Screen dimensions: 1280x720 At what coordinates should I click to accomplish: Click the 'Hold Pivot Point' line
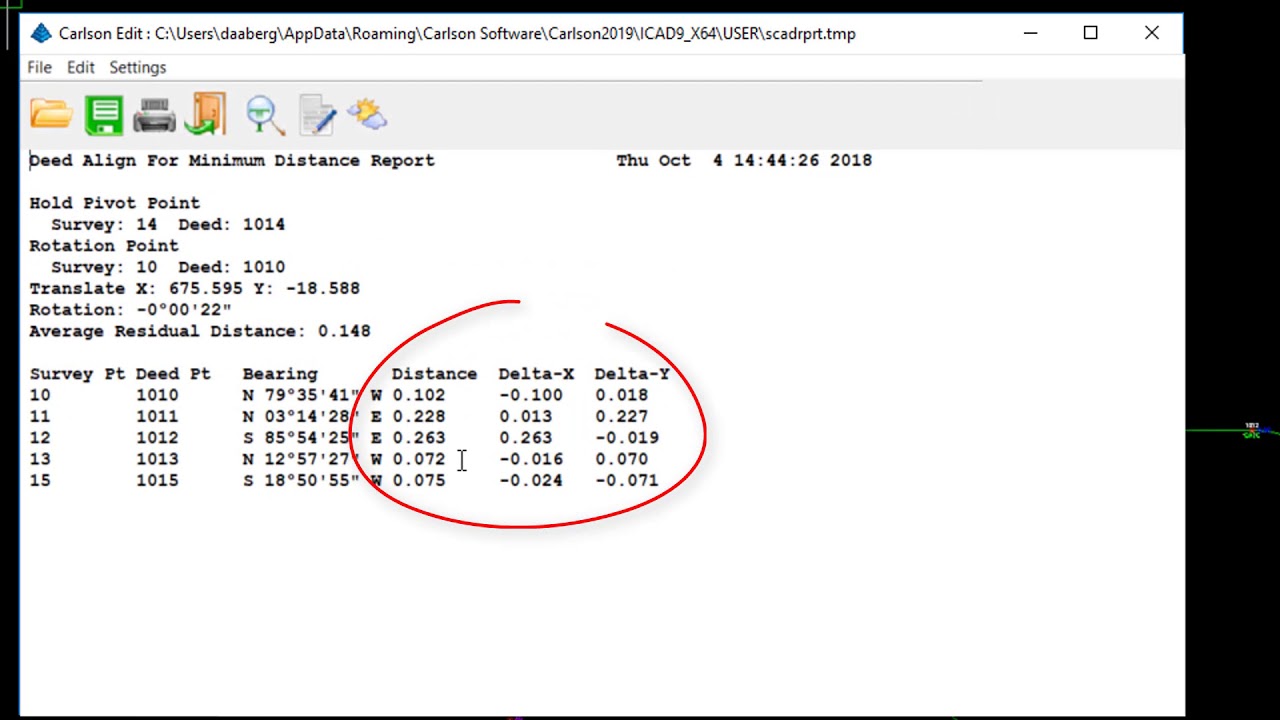[114, 203]
